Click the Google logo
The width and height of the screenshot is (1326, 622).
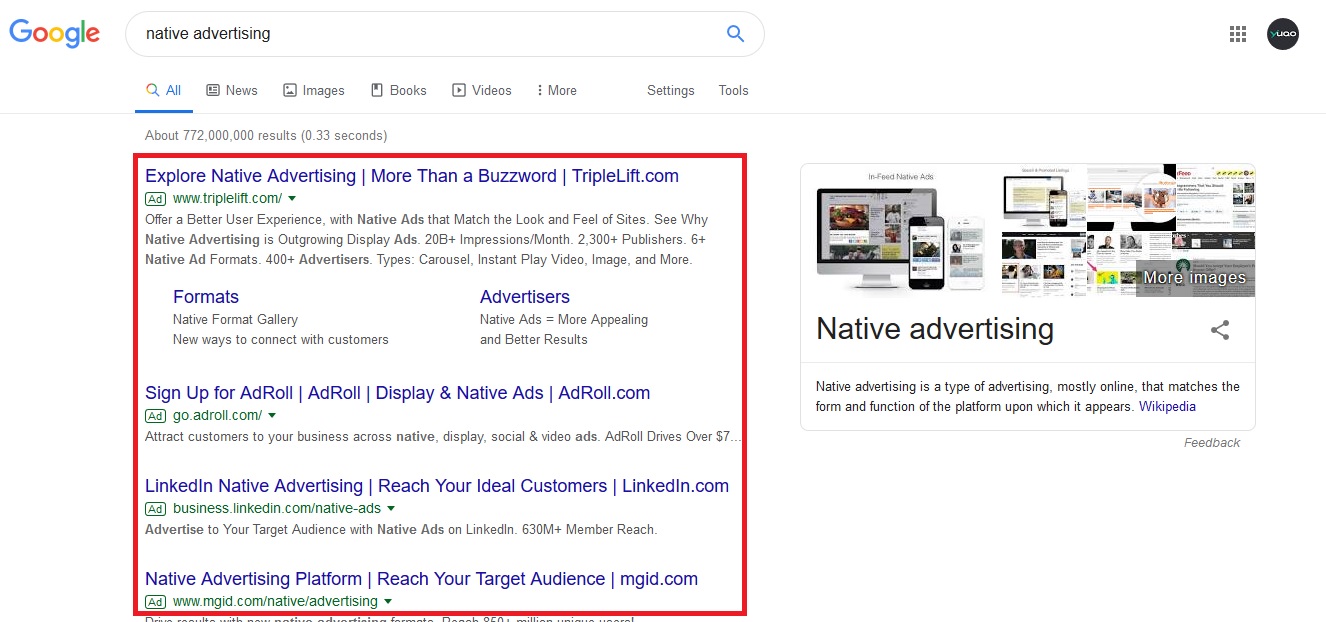55,33
